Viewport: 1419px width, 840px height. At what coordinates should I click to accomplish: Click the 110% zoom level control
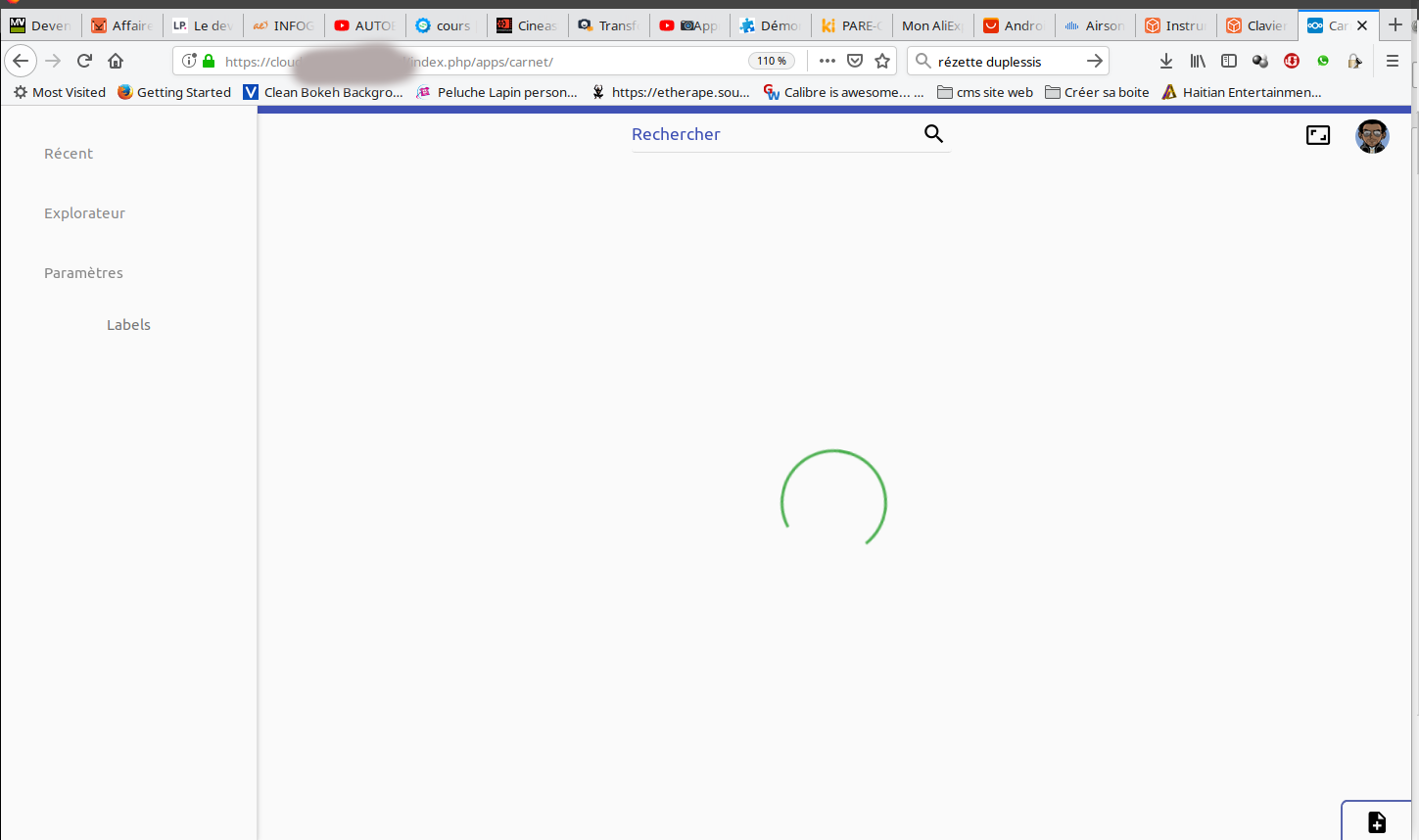tap(770, 61)
